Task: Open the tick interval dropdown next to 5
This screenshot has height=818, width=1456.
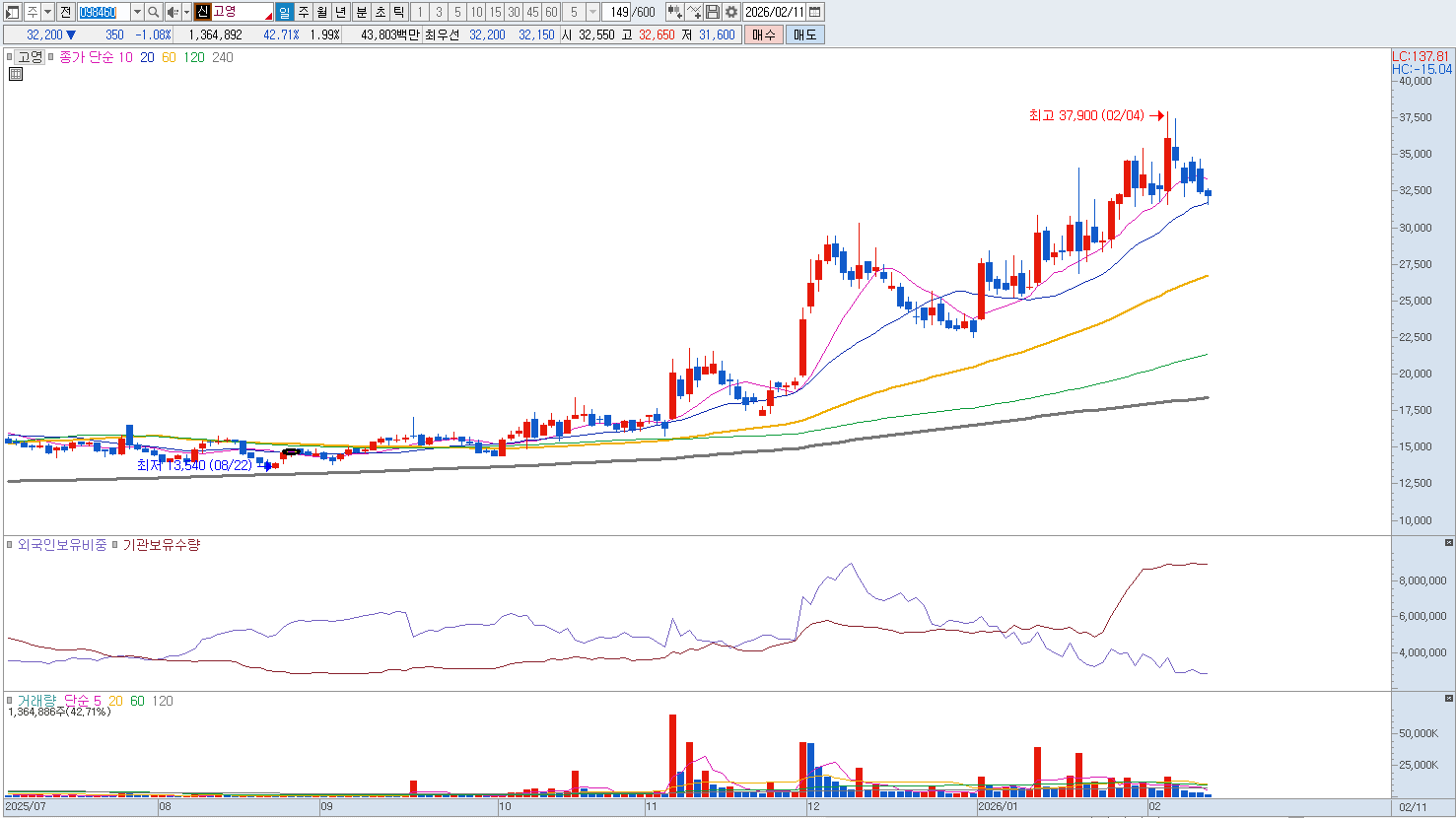Action: point(592,12)
